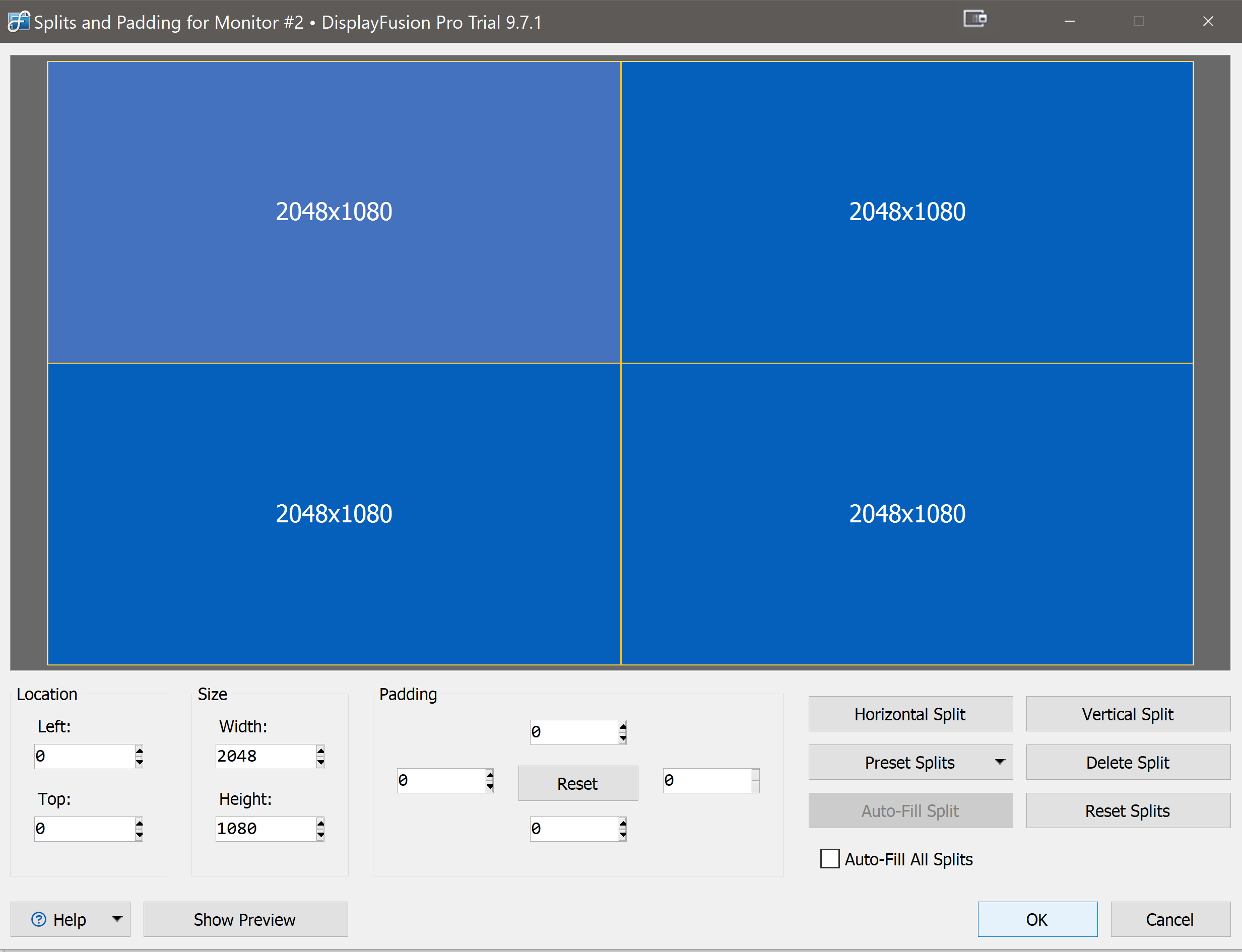
Task: Click Show Preview button
Action: click(x=245, y=919)
